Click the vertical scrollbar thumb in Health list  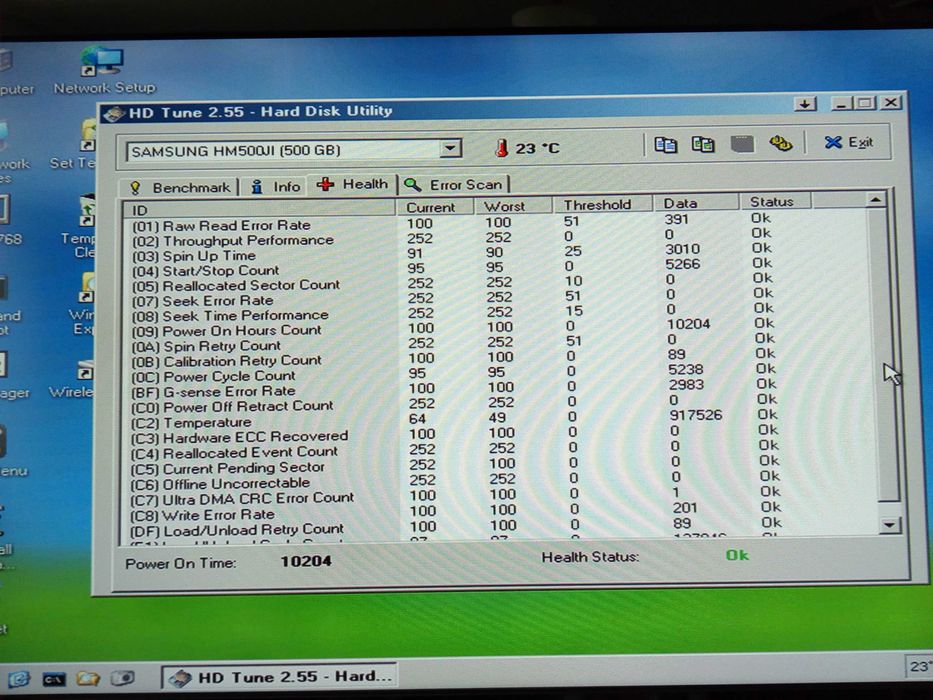tap(883, 354)
